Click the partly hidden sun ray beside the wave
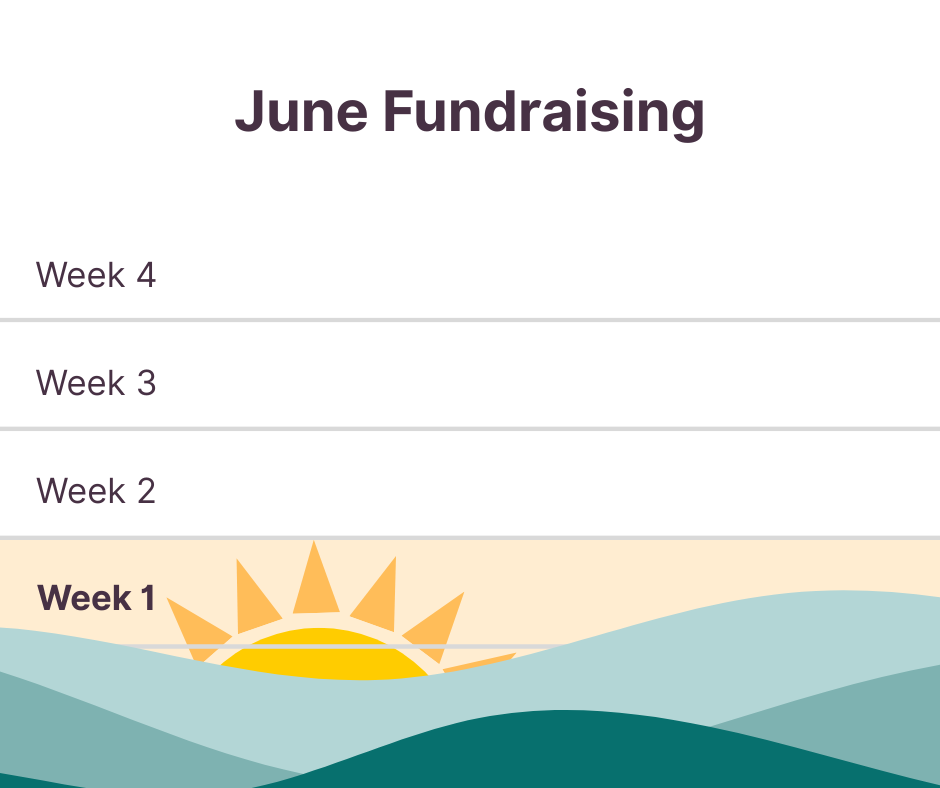This screenshot has height=788, width=940. pyautogui.click(x=480, y=662)
